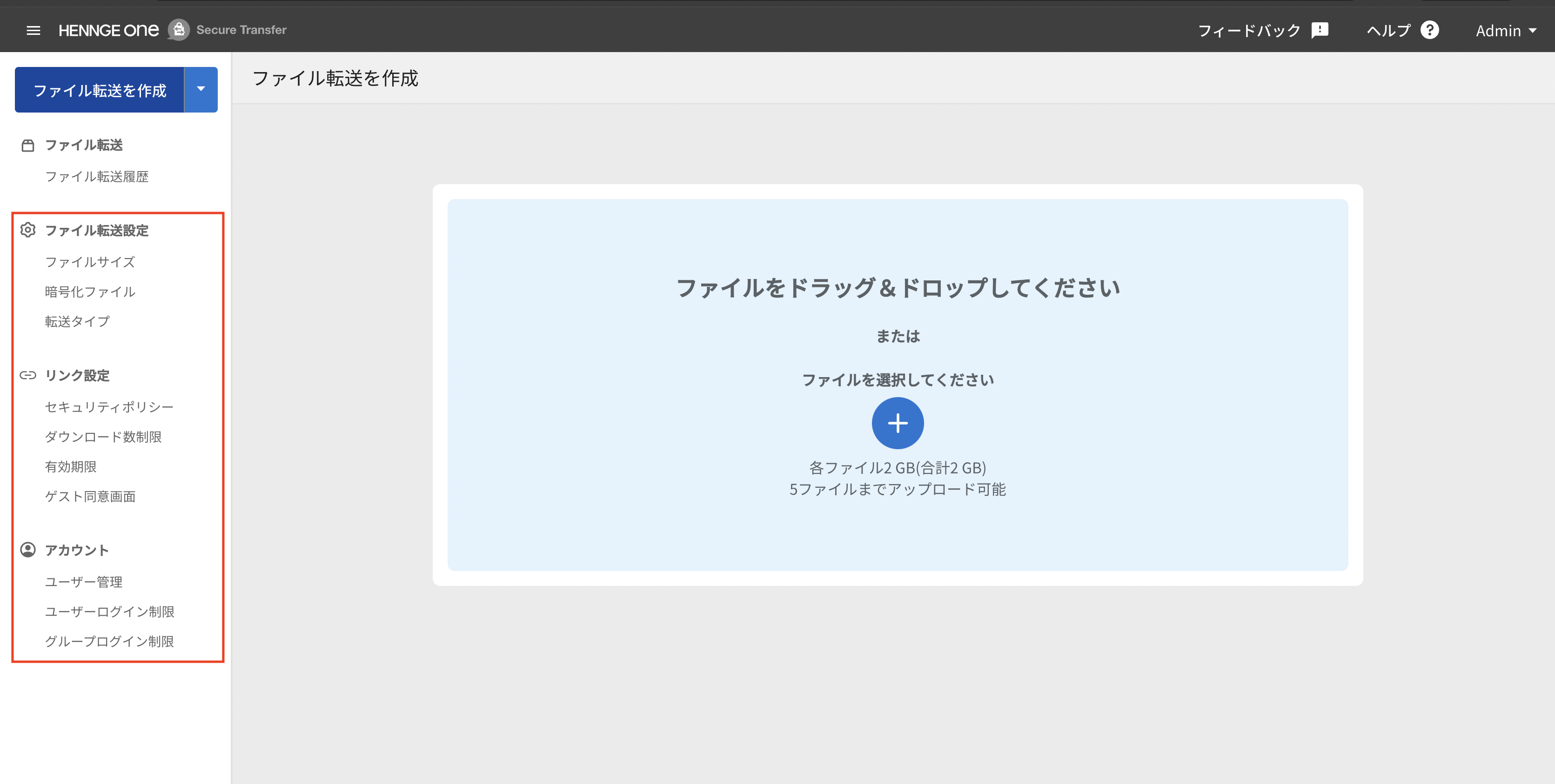Open 暗号化ファイル settings

pos(90,292)
